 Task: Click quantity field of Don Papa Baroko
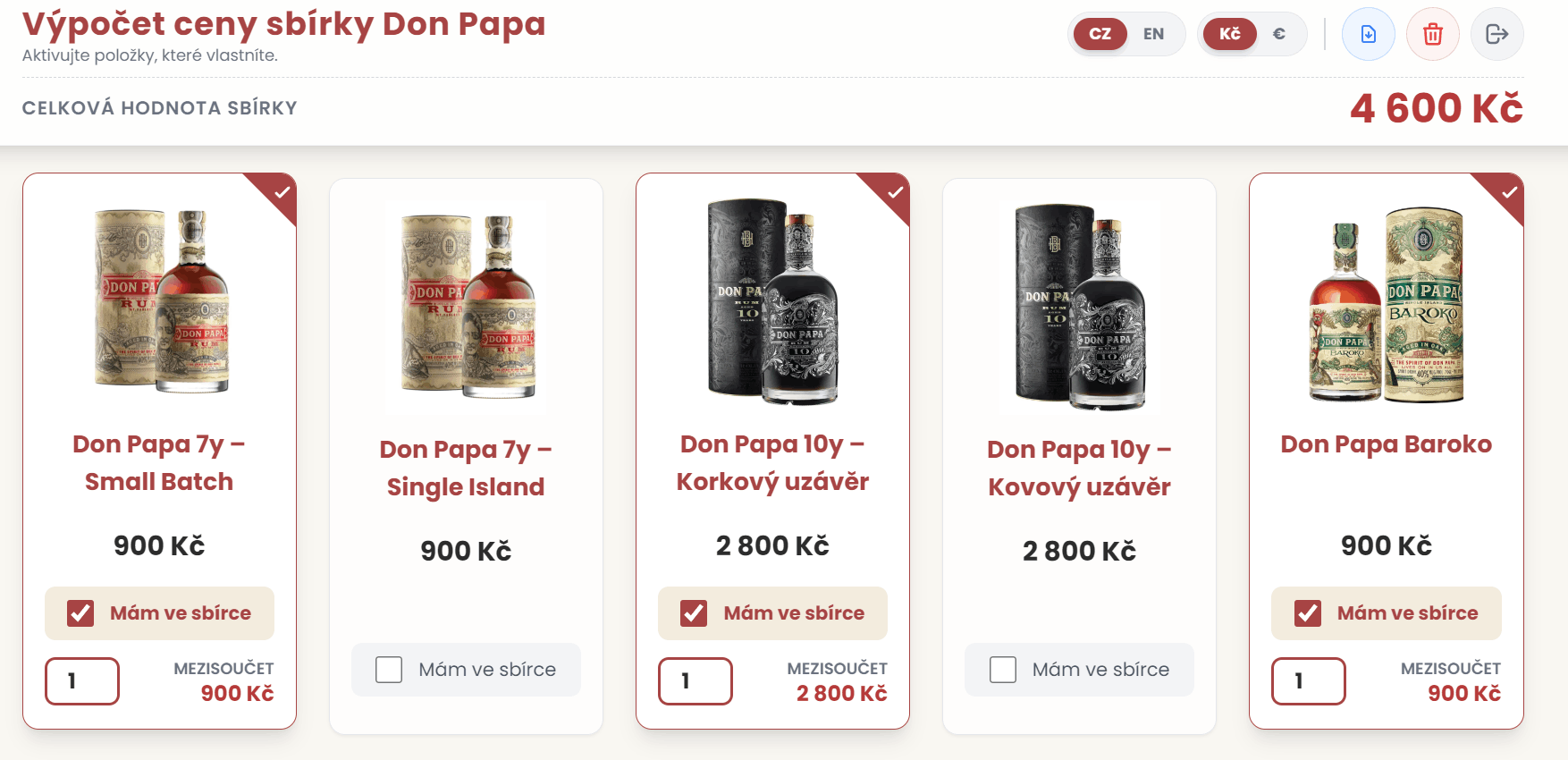coord(1309,681)
